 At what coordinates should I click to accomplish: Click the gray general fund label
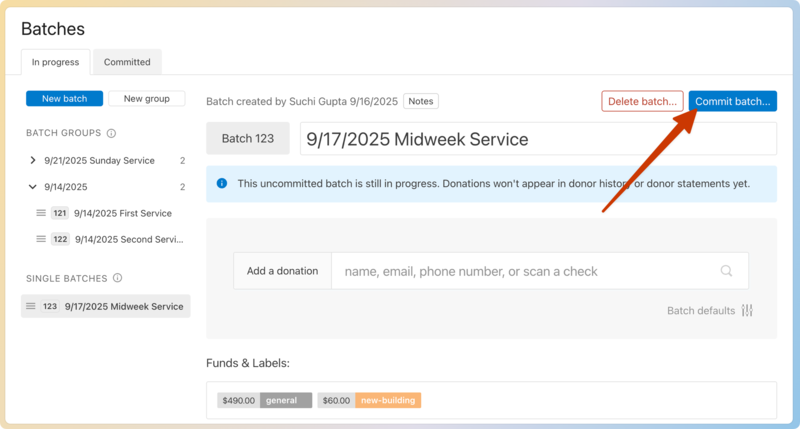(285, 400)
